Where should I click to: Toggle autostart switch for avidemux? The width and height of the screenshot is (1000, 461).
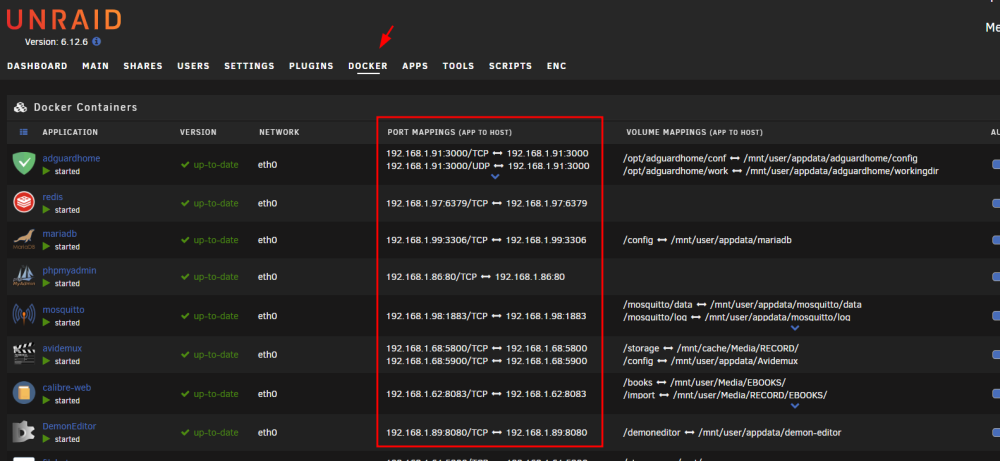point(996,355)
